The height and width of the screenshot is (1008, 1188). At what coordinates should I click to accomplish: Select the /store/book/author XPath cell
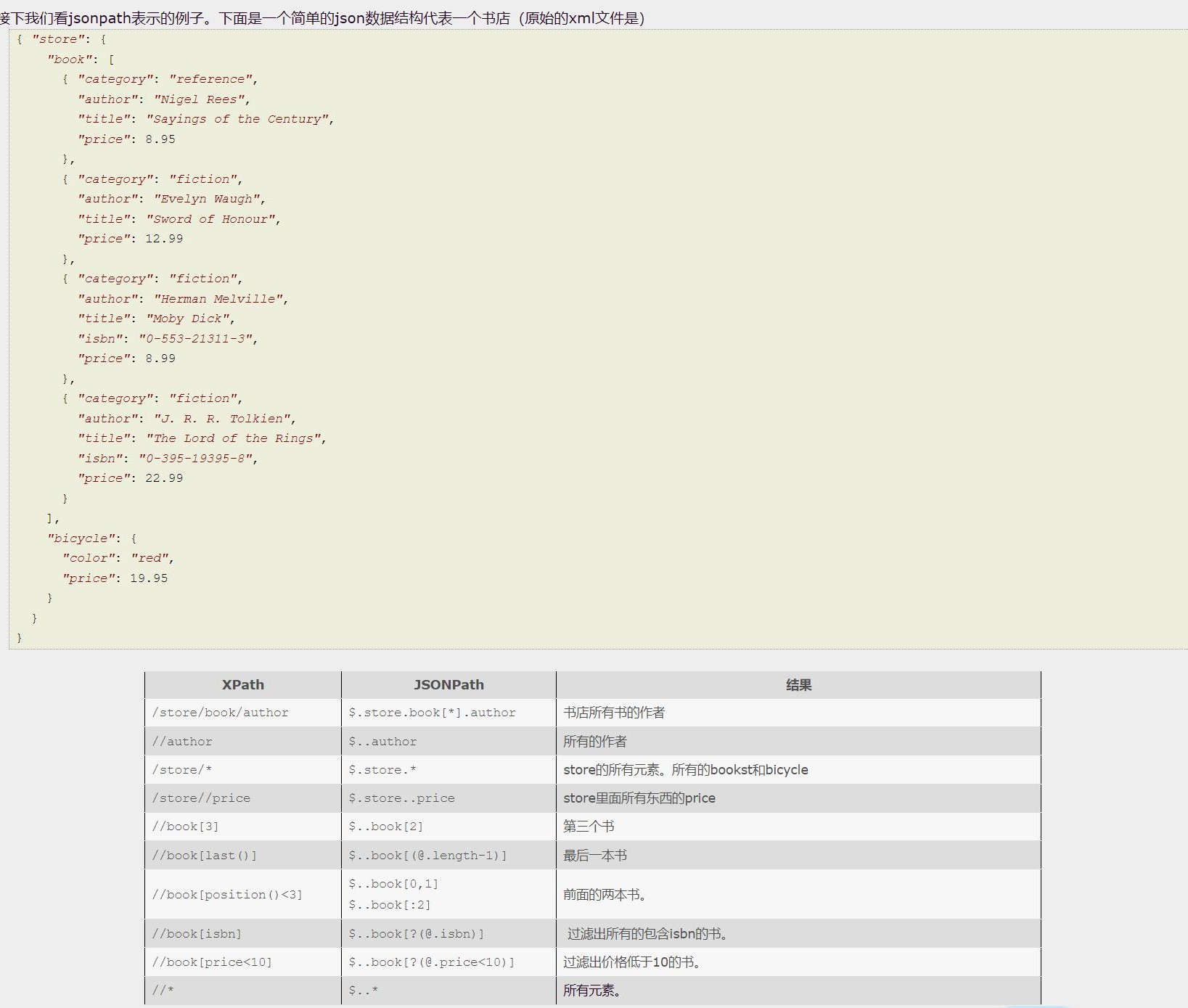coord(243,713)
